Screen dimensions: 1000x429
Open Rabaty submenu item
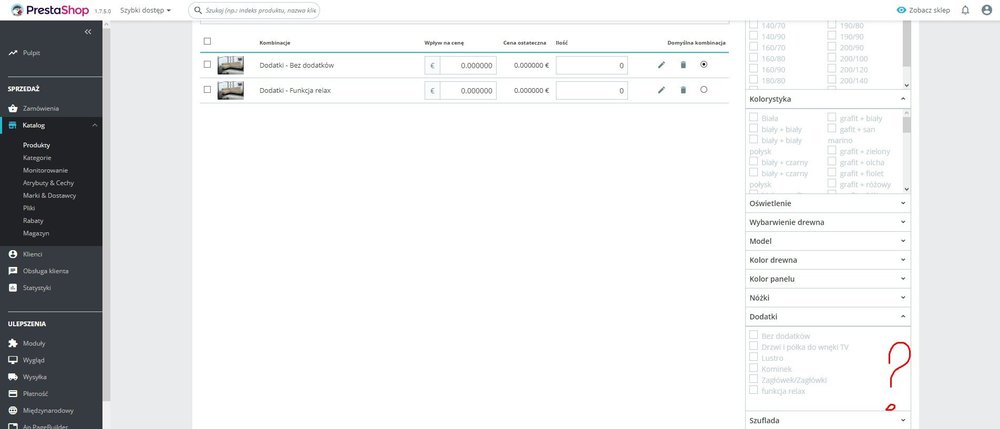tap(33, 221)
